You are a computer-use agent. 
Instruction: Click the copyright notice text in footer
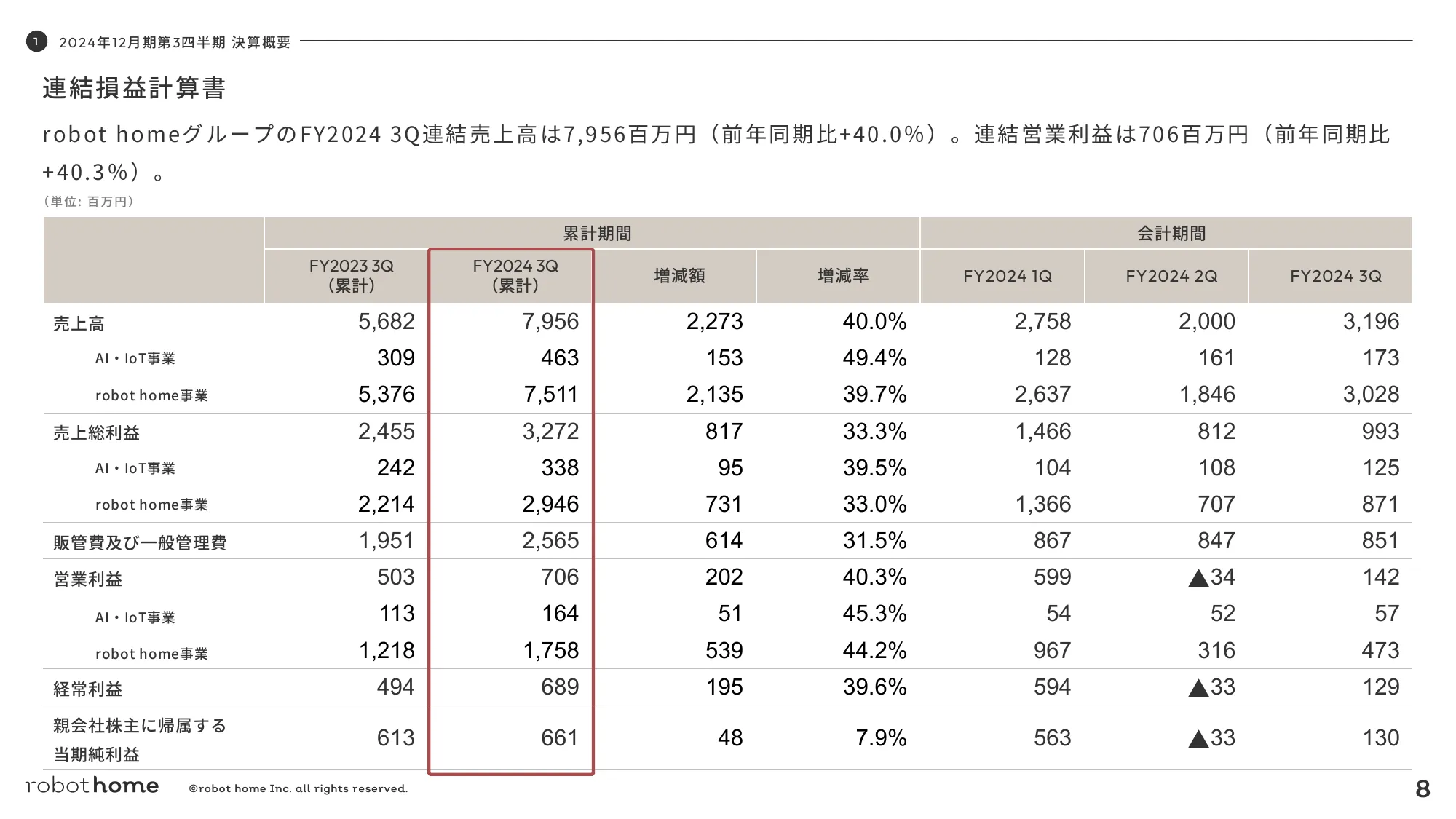pyautogui.click(x=298, y=789)
